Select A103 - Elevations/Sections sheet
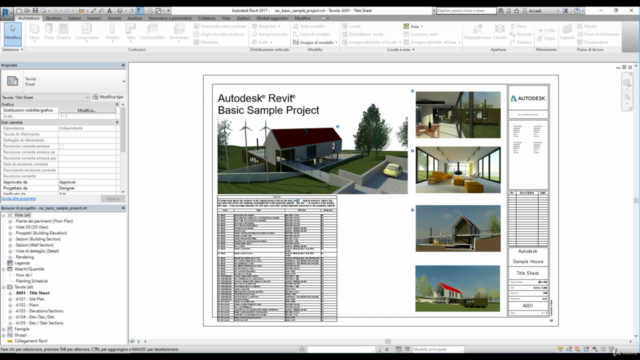 39,311
